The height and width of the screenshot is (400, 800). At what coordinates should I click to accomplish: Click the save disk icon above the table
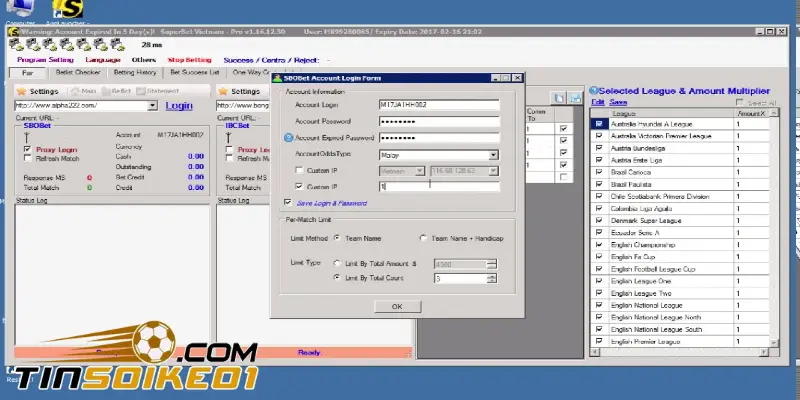pyautogui.click(x=576, y=97)
